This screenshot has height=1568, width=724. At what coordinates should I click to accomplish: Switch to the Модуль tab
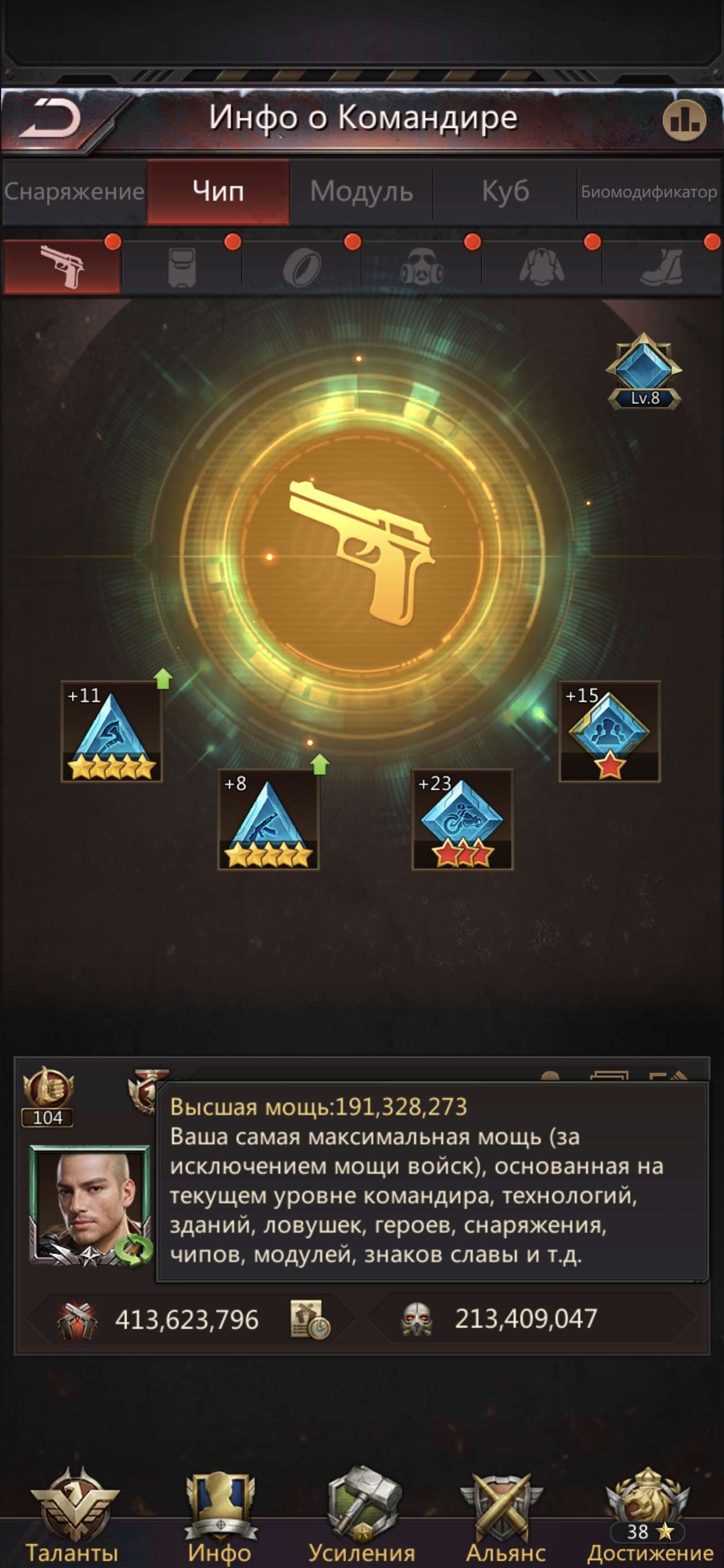pos(361,192)
